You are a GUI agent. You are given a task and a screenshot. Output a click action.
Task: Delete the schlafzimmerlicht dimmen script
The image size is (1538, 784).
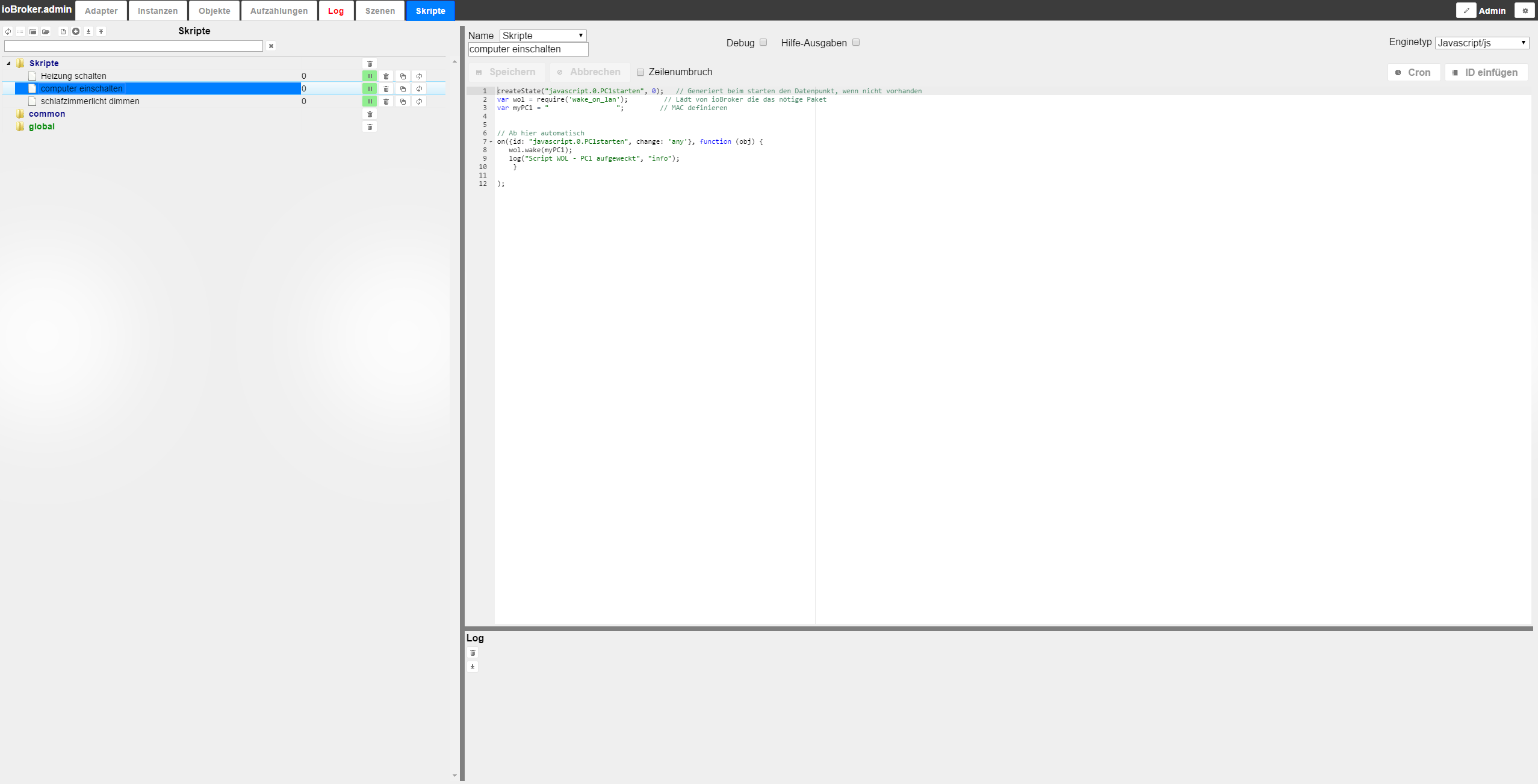tap(386, 102)
